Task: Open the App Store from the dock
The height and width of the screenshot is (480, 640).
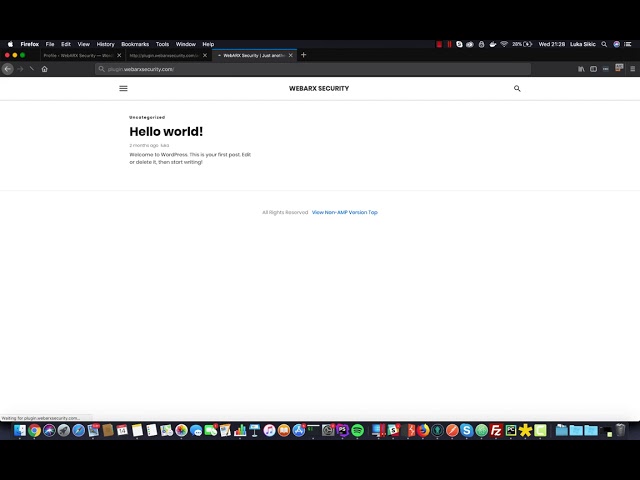Action: click(299, 430)
